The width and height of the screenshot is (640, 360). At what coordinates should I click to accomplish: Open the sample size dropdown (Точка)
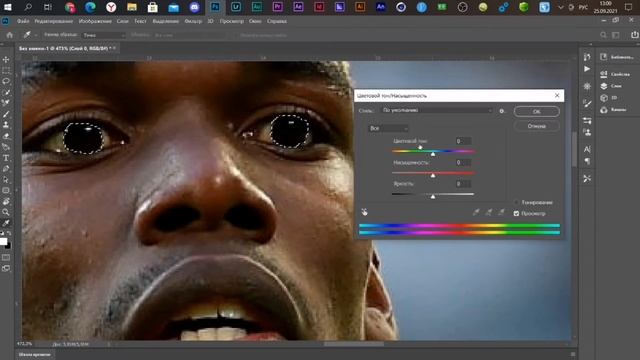(x=104, y=35)
